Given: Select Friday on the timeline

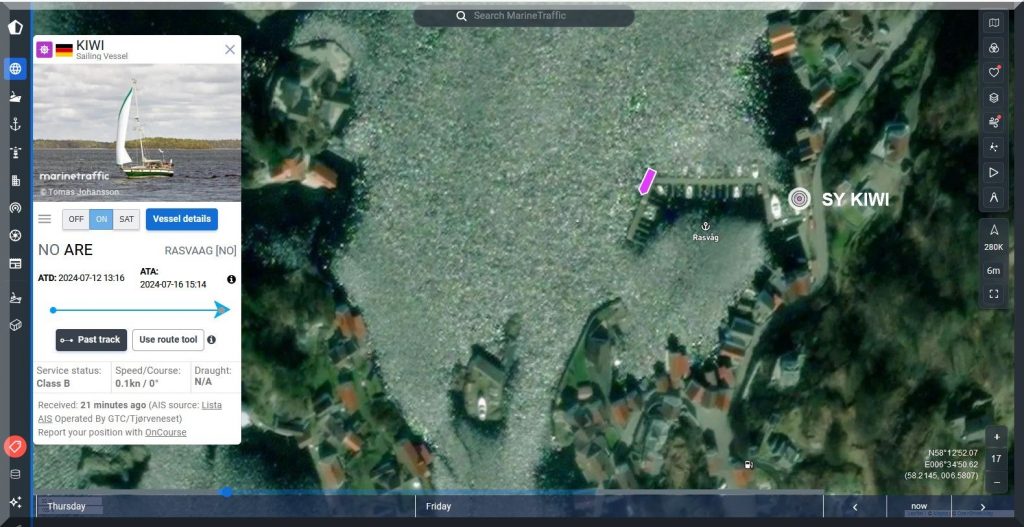Looking at the screenshot, I should coord(438,507).
